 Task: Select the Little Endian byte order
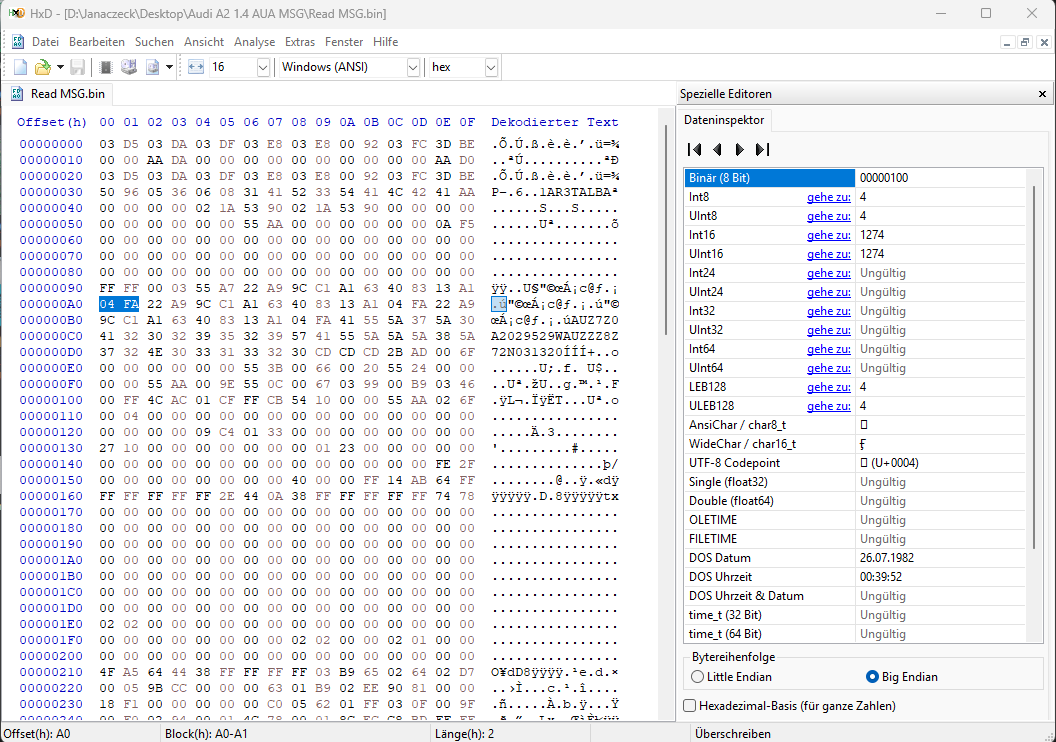[698, 676]
